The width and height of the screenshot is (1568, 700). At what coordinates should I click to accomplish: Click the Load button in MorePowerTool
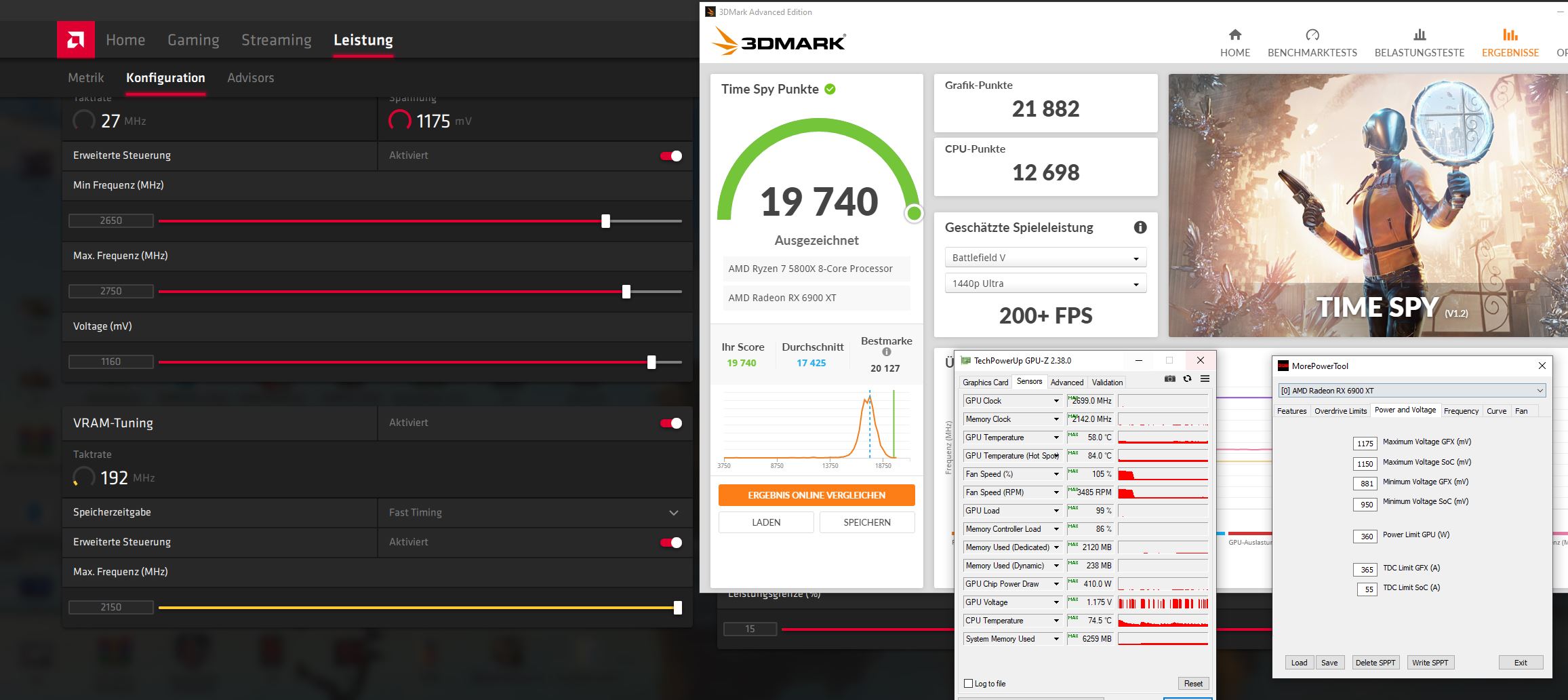[x=1299, y=663]
